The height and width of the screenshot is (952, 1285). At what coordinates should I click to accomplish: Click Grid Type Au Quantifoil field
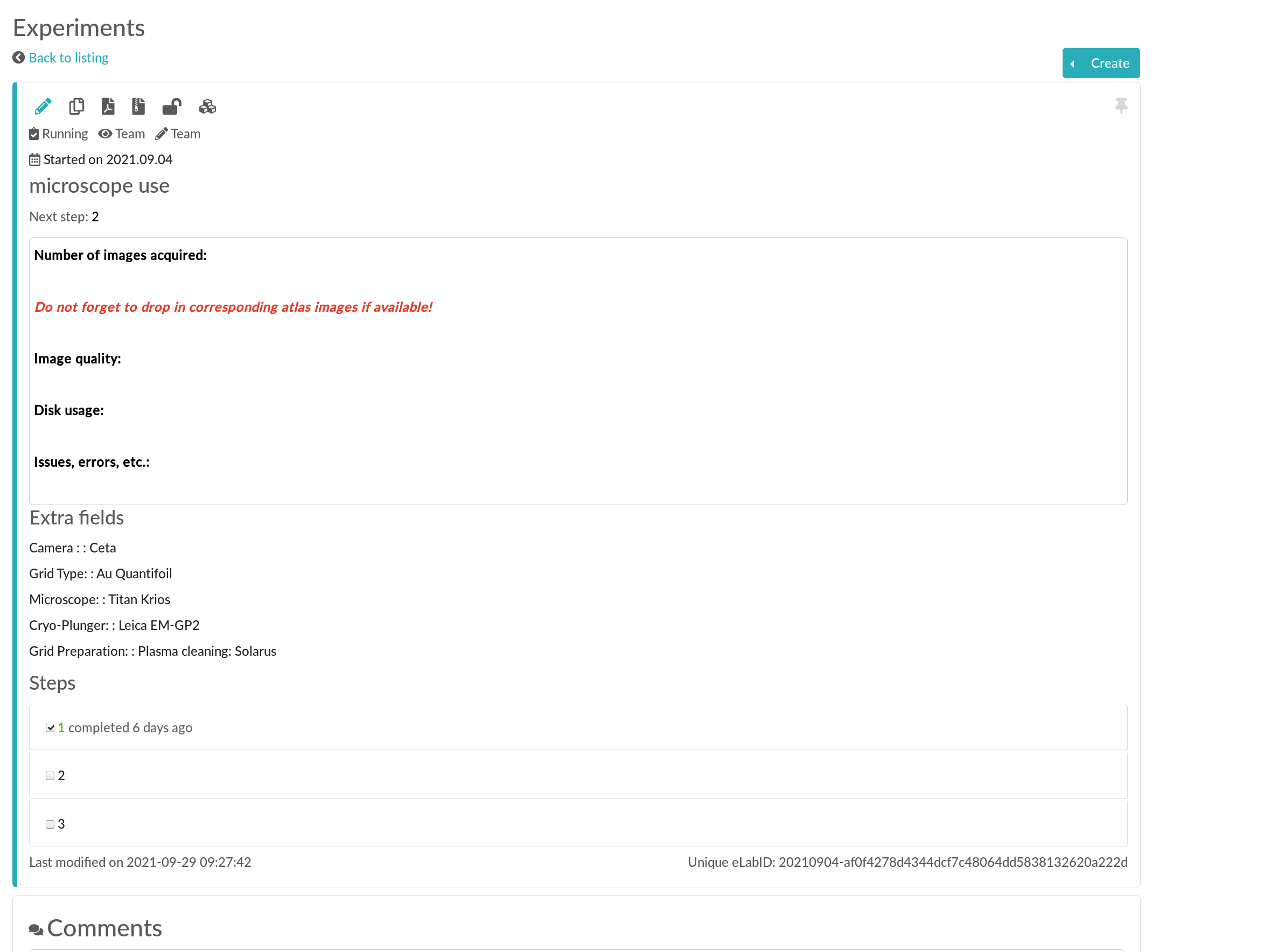(x=101, y=574)
